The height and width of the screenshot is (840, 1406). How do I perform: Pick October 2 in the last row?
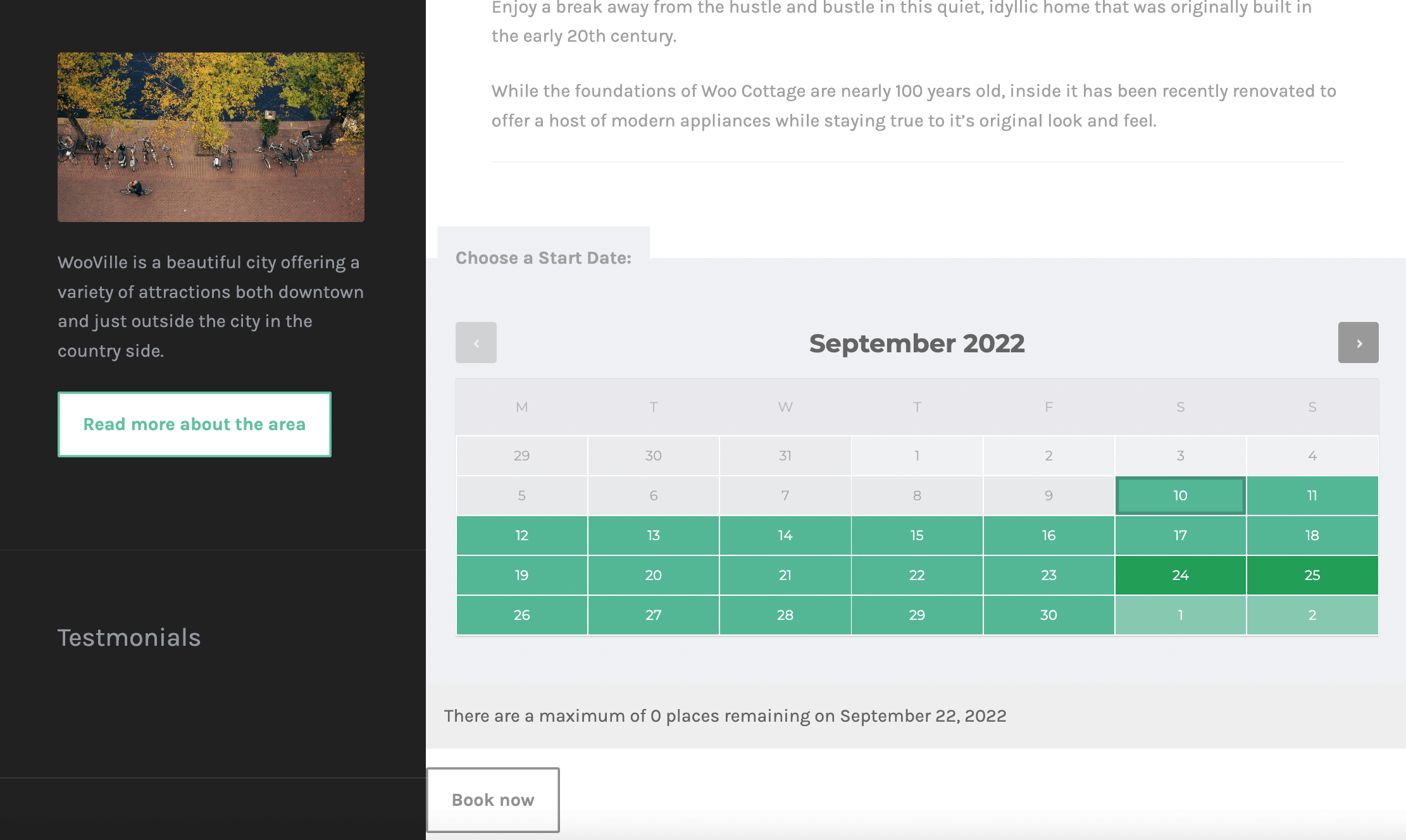pyautogui.click(x=1312, y=615)
